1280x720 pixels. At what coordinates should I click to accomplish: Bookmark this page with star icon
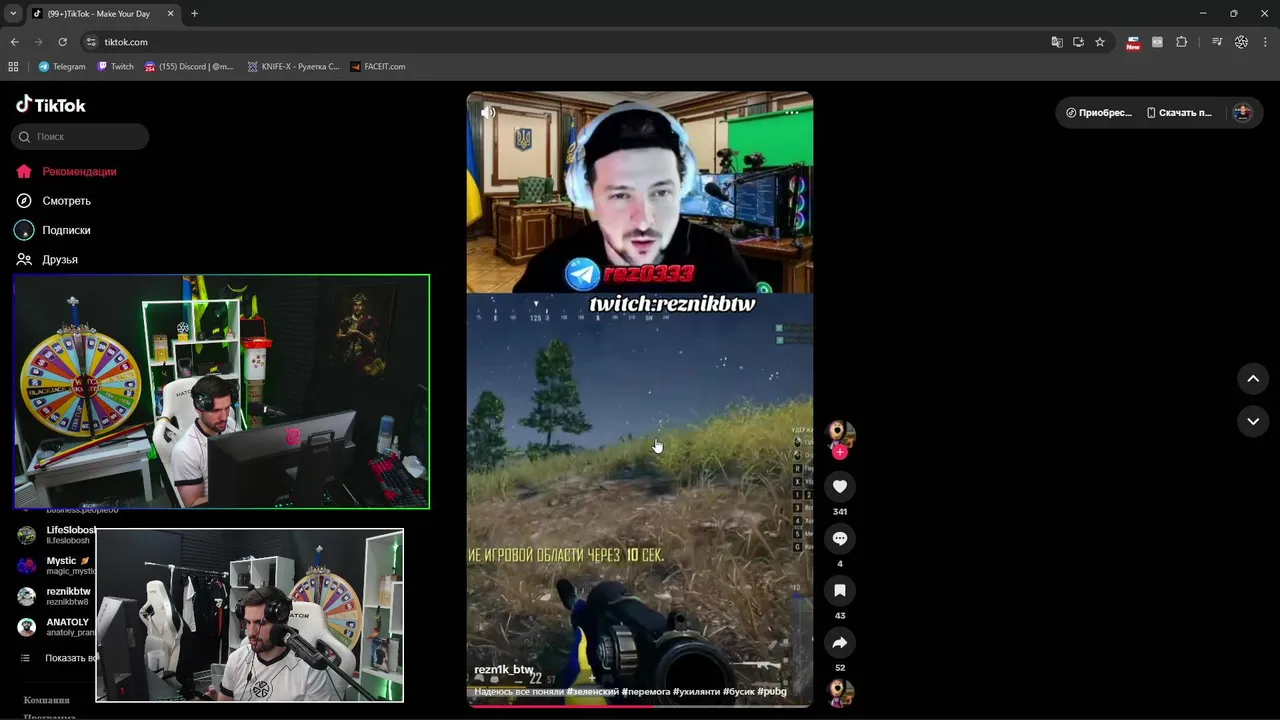coord(1100,42)
